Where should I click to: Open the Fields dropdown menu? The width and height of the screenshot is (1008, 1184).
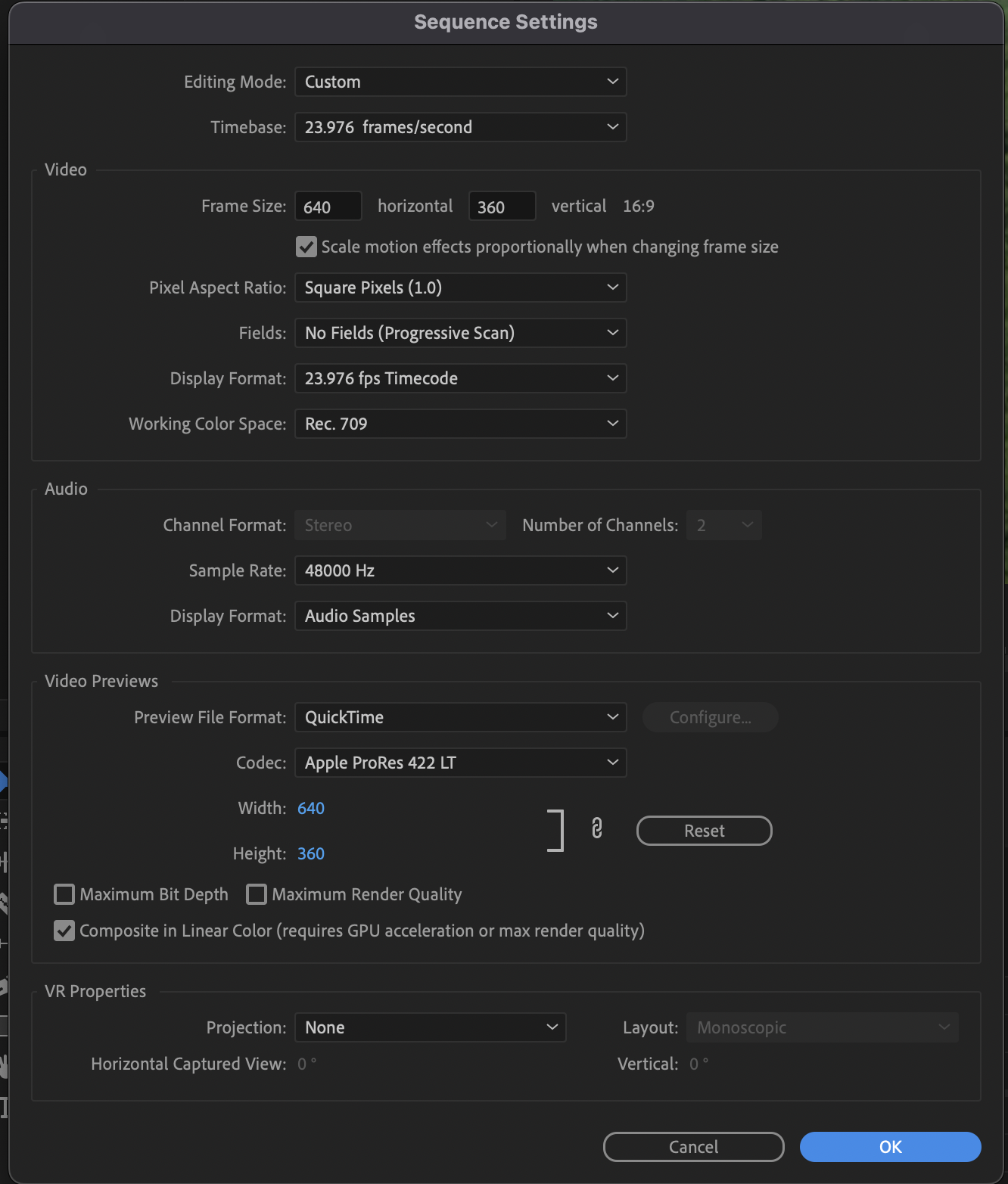[460, 333]
